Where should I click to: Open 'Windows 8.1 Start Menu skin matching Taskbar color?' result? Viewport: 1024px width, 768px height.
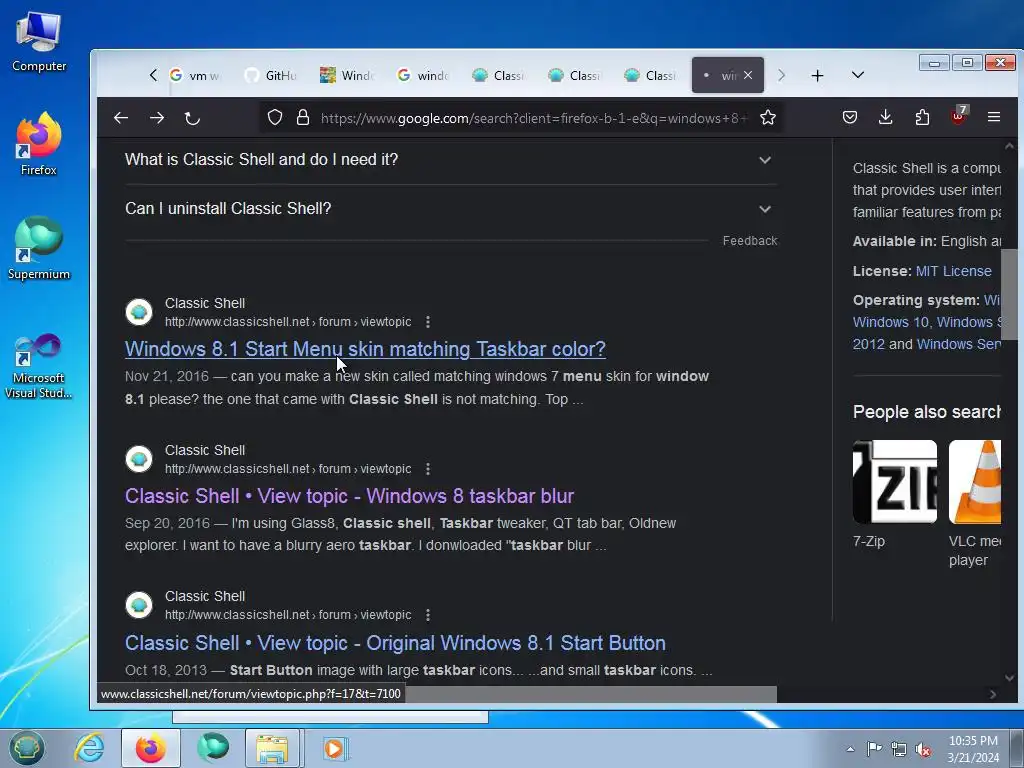click(x=365, y=349)
